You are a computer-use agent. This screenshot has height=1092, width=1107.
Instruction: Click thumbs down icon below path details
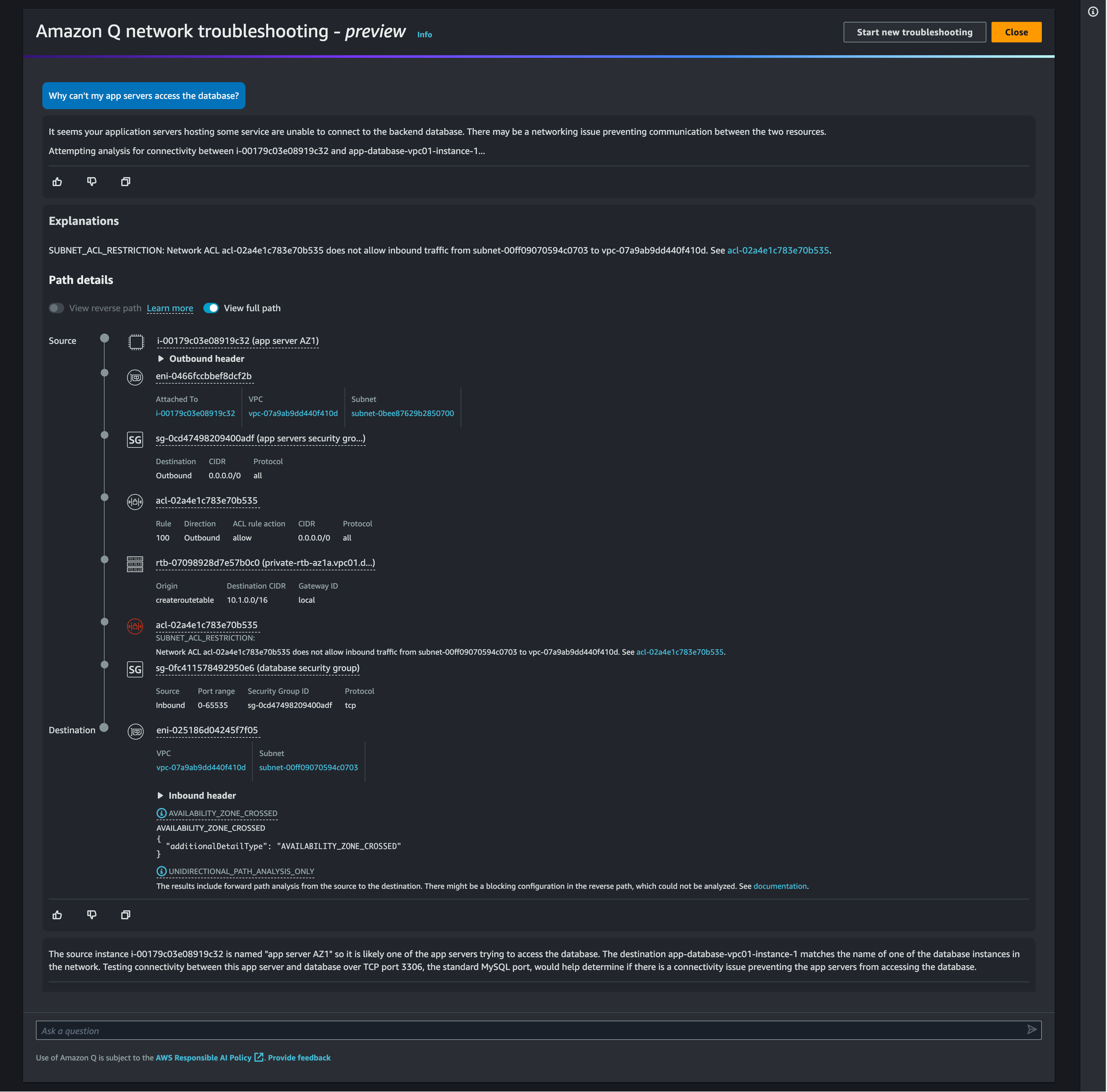click(x=92, y=914)
